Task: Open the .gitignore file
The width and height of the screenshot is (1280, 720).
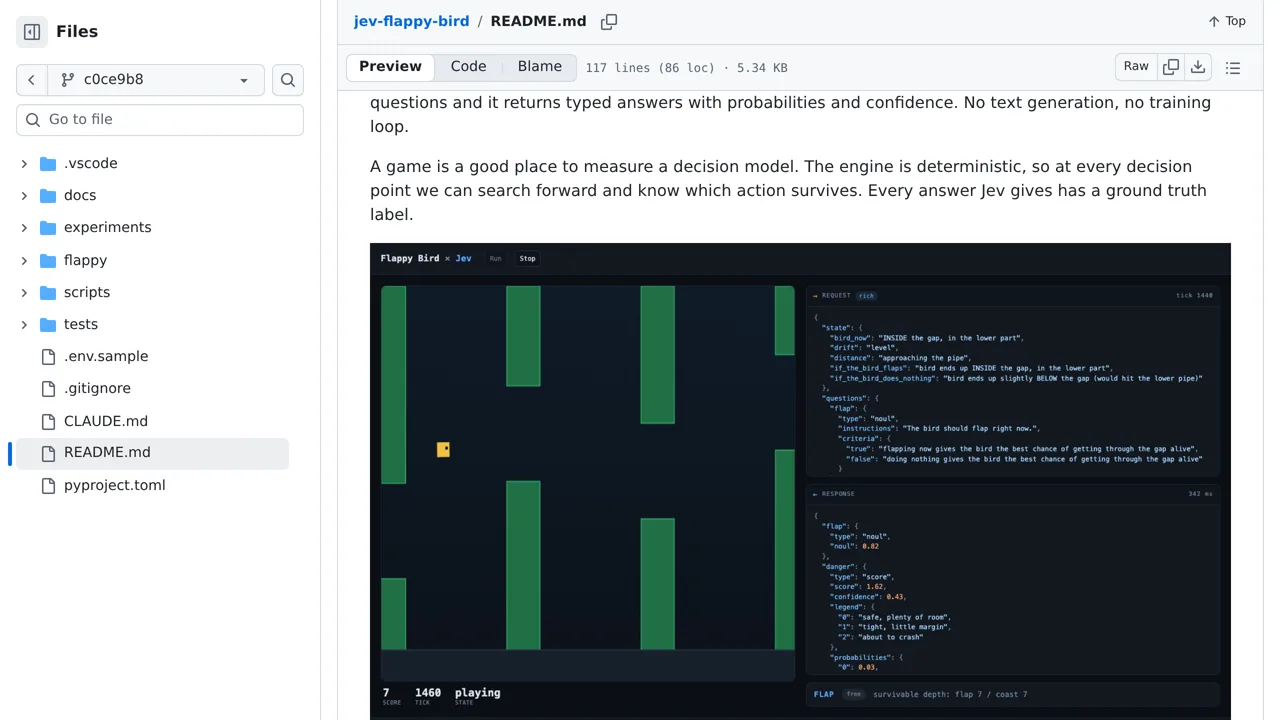Action: click(97, 388)
